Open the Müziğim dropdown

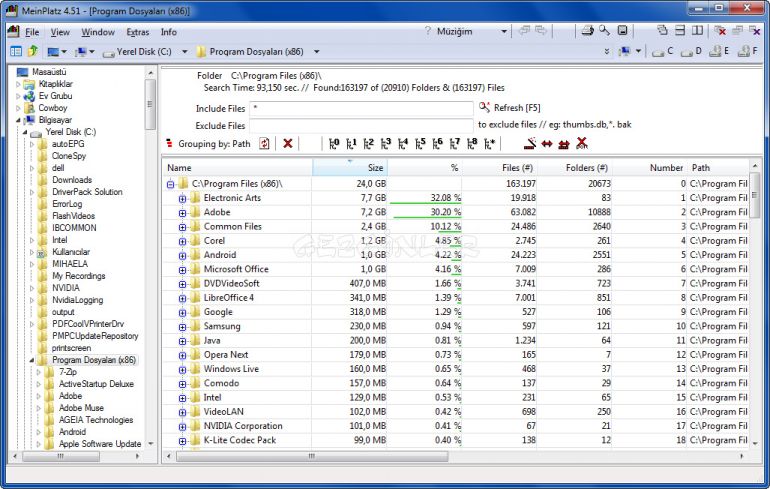(504, 31)
